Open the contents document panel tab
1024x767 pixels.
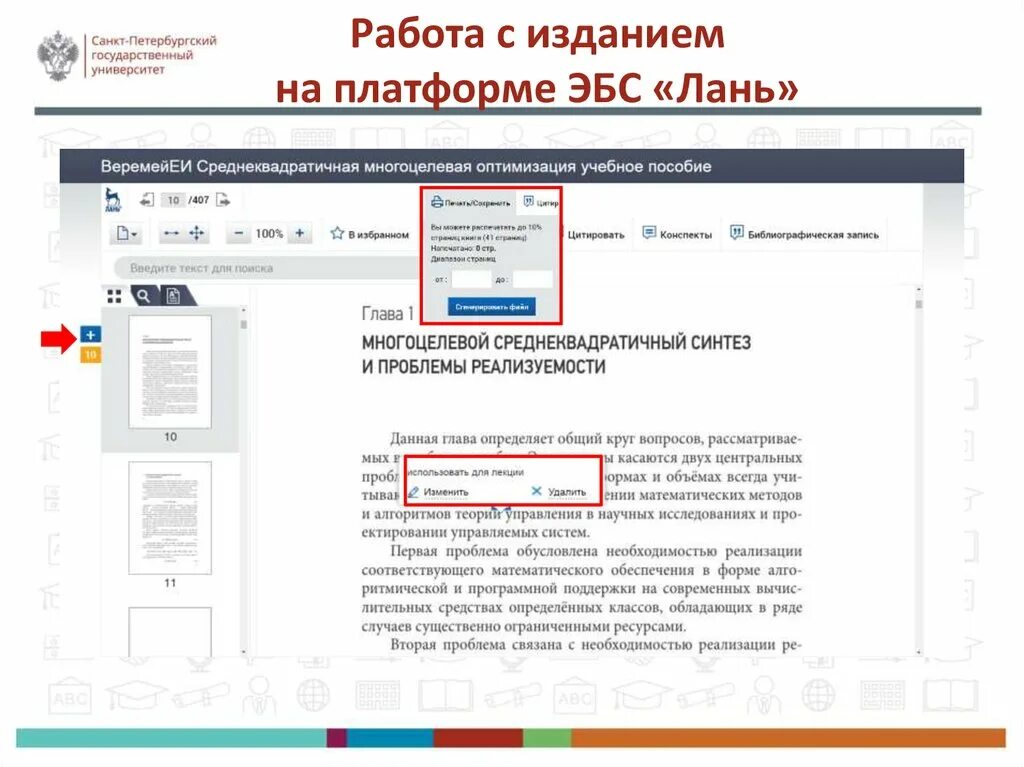pyautogui.click(x=174, y=296)
